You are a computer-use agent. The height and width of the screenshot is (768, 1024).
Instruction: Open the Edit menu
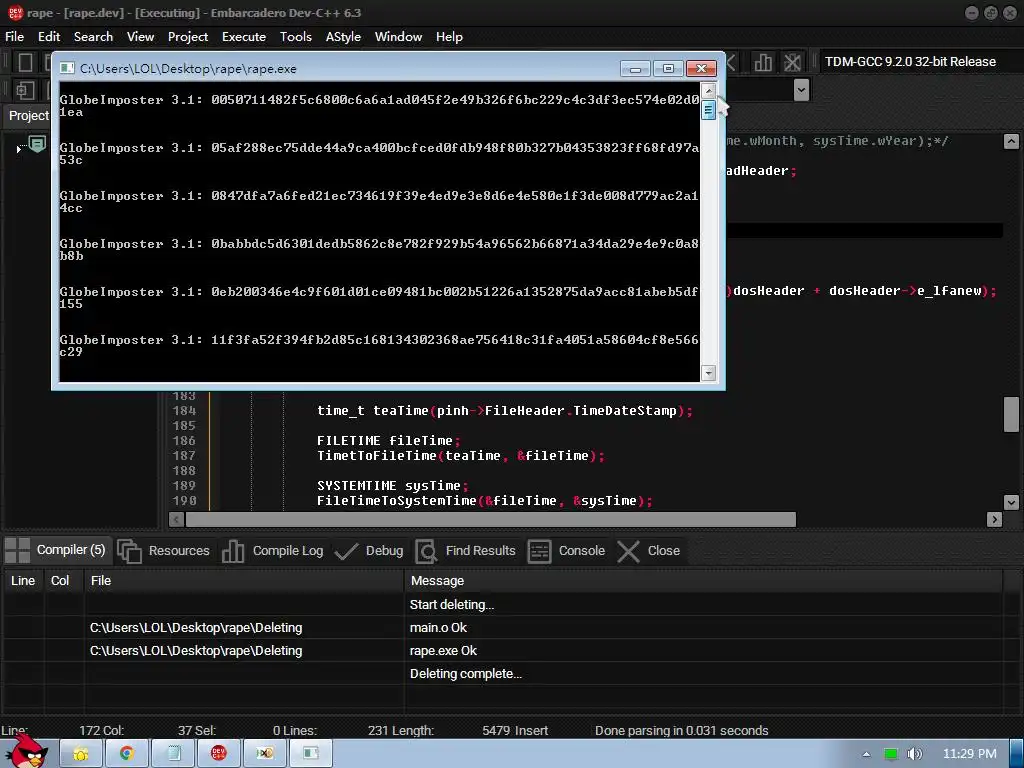point(49,37)
